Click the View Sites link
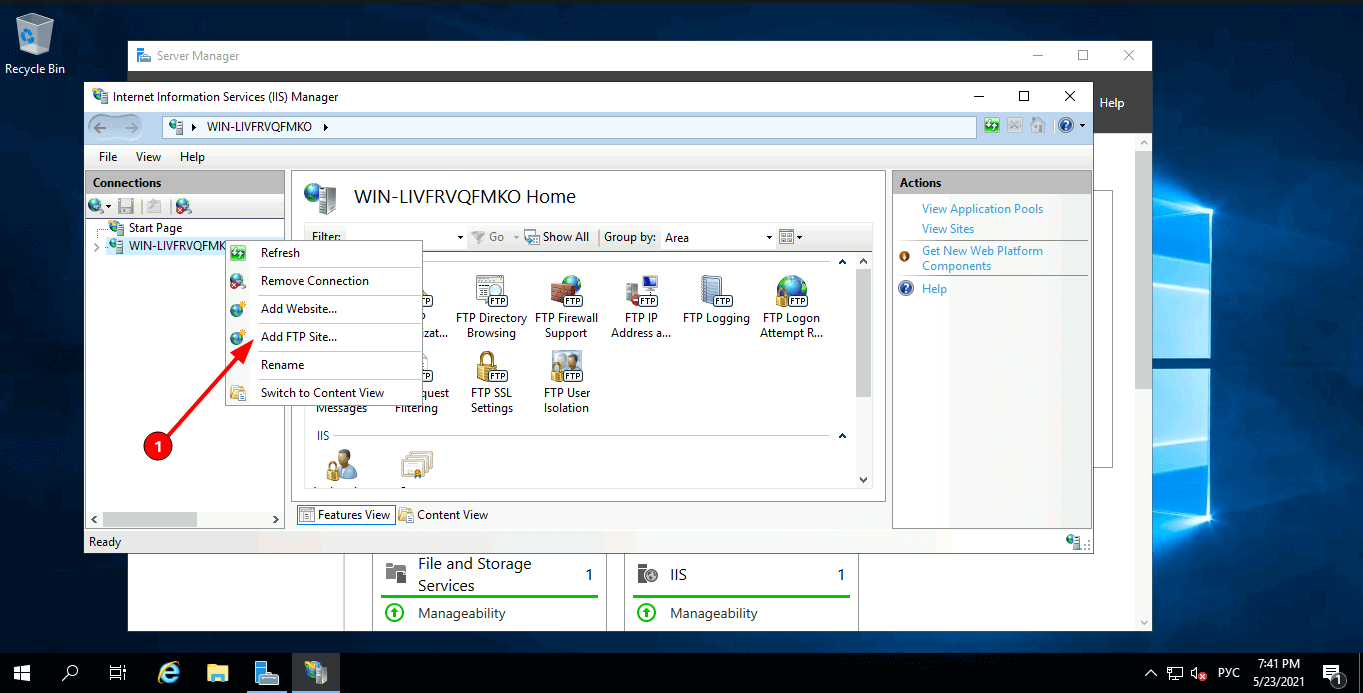This screenshot has height=693, width=1363. [x=948, y=229]
